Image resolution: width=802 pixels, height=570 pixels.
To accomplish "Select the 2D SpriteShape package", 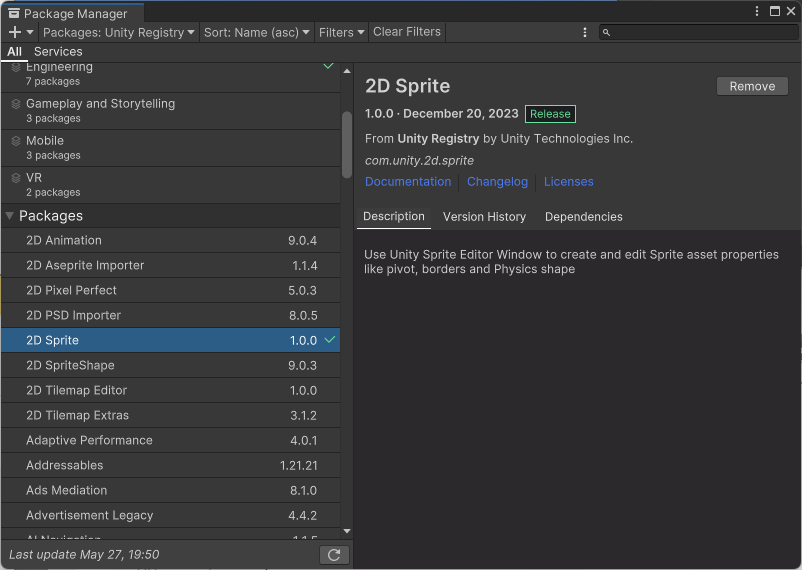I will coord(171,365).
